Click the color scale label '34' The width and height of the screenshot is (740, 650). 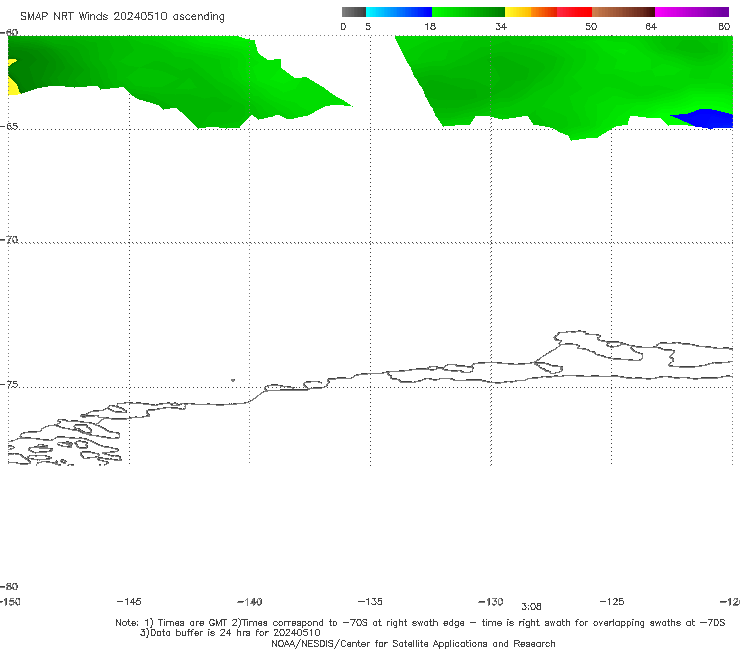pyautogui.click(x=501, y=27)
